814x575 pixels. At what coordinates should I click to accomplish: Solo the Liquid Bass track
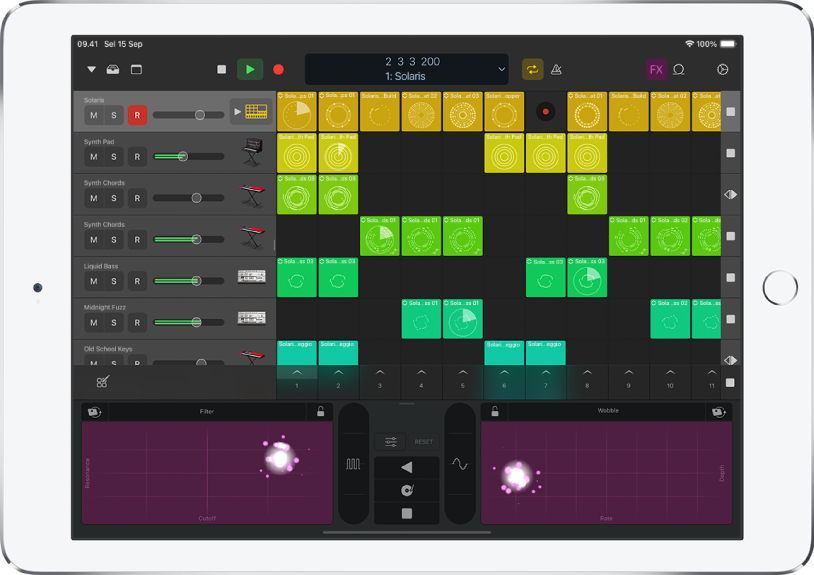click(114, 281)
